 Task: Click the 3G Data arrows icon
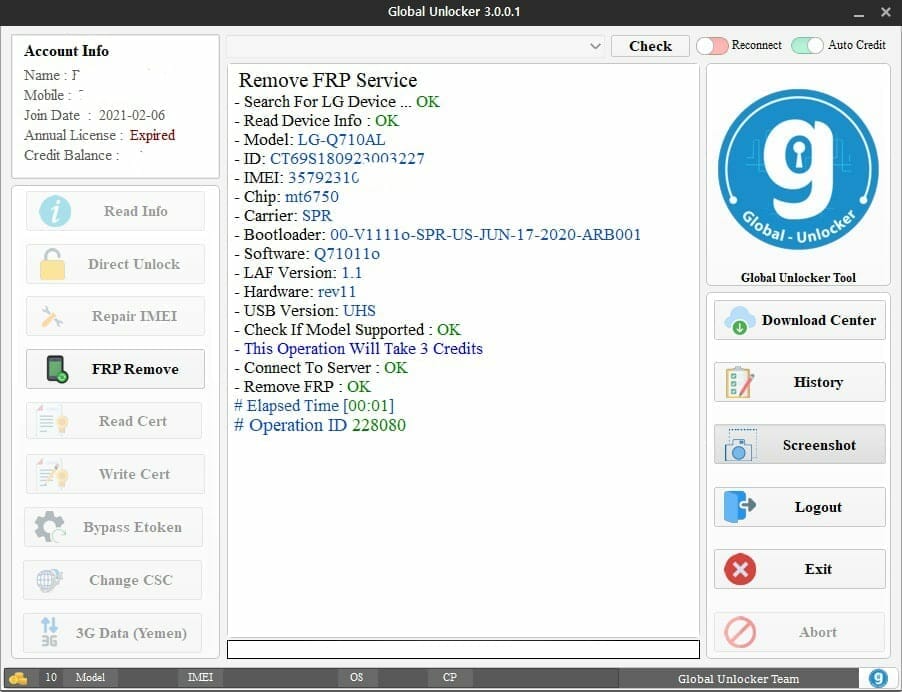pos(49,632)
